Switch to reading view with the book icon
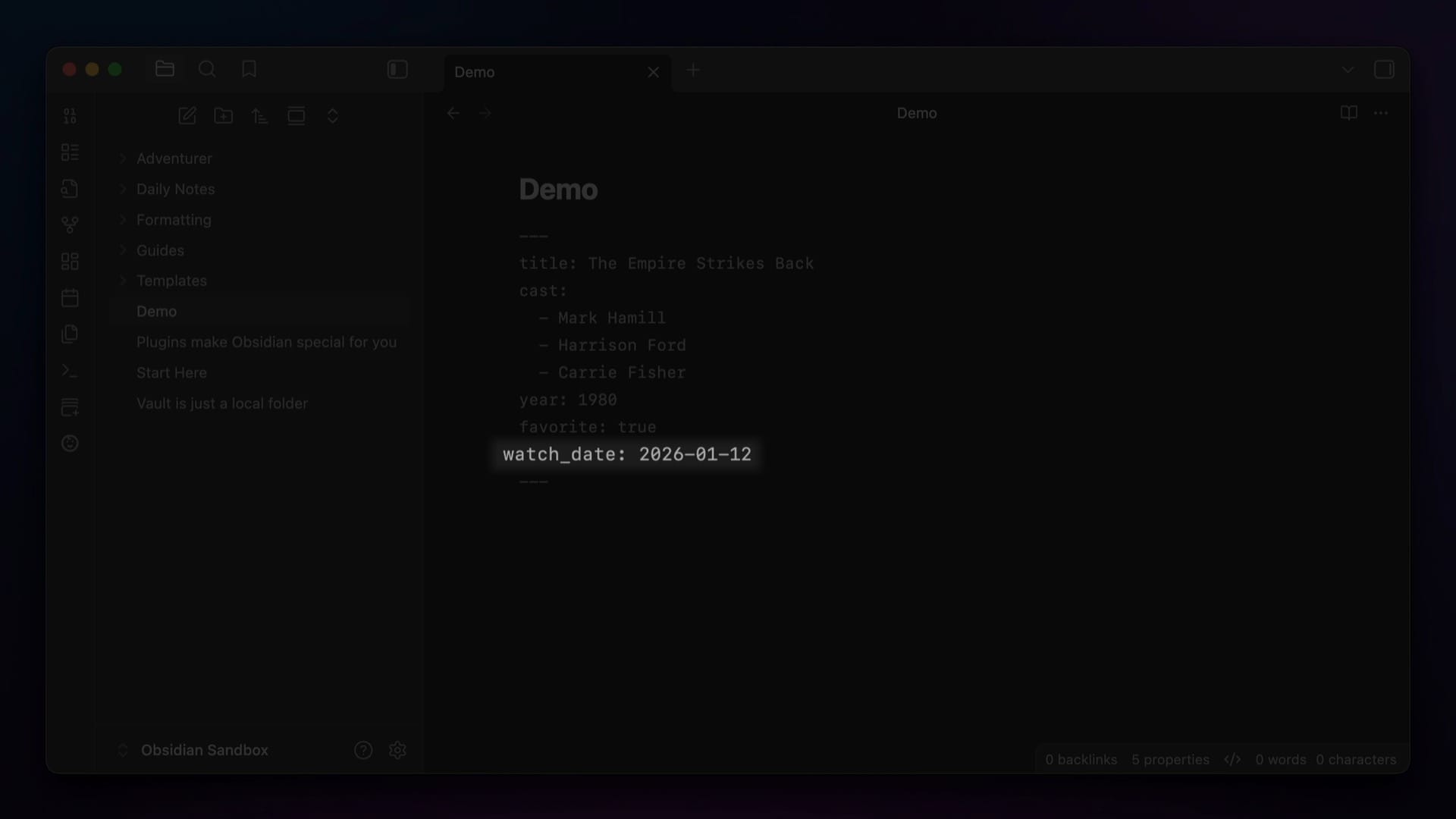 tap(1348, 113)
